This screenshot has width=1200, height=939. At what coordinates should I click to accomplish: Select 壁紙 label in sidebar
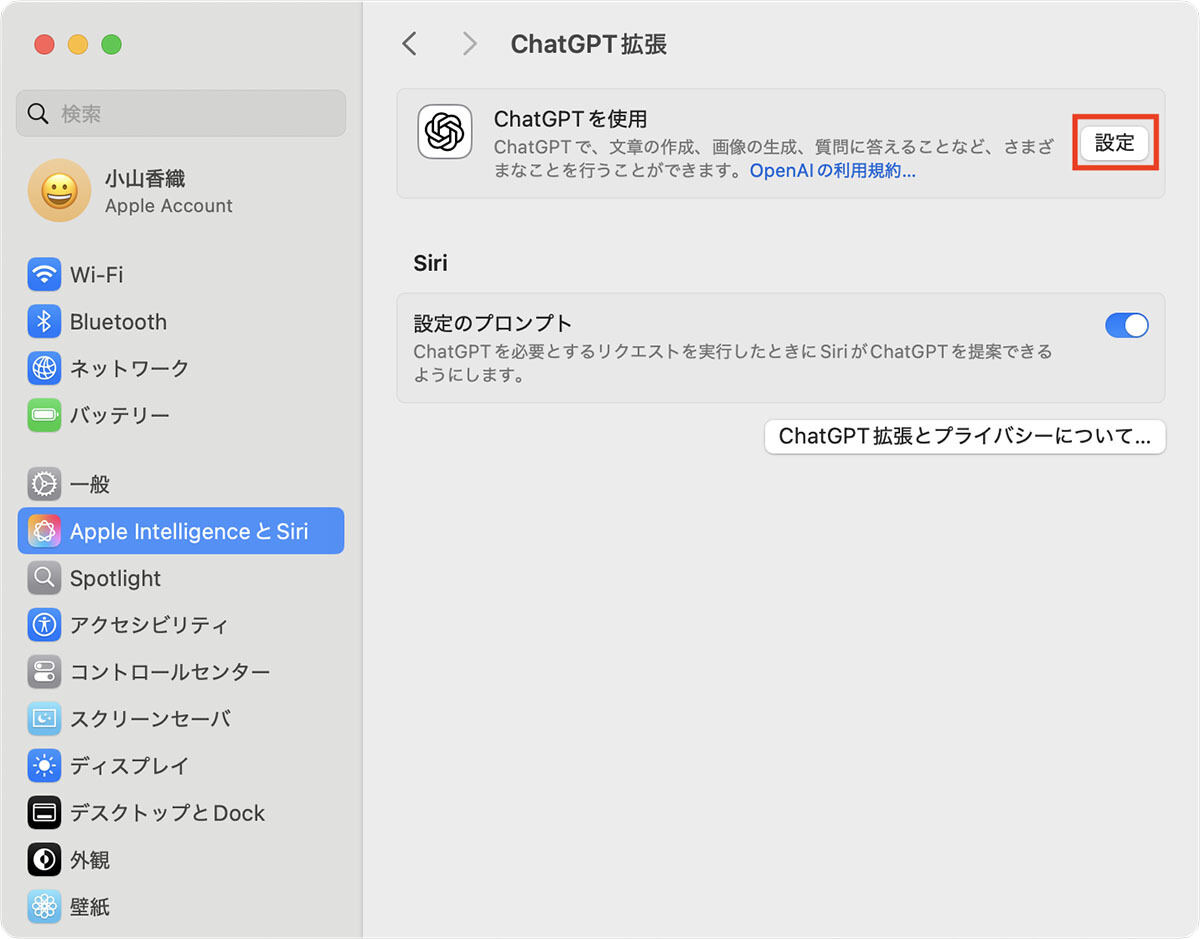90,907
